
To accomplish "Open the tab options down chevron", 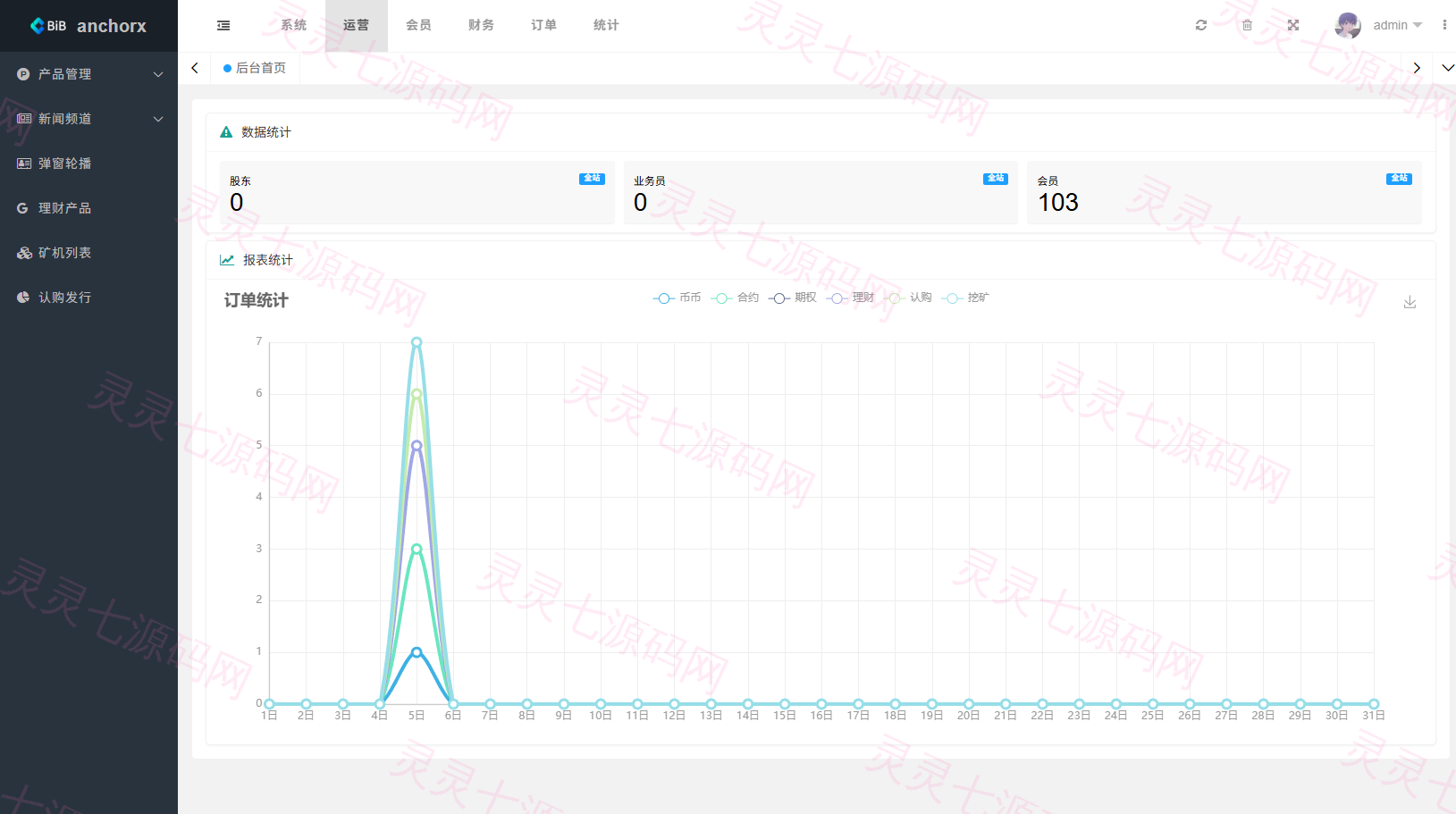I will pyautogui.click(x=1448, y=68).
